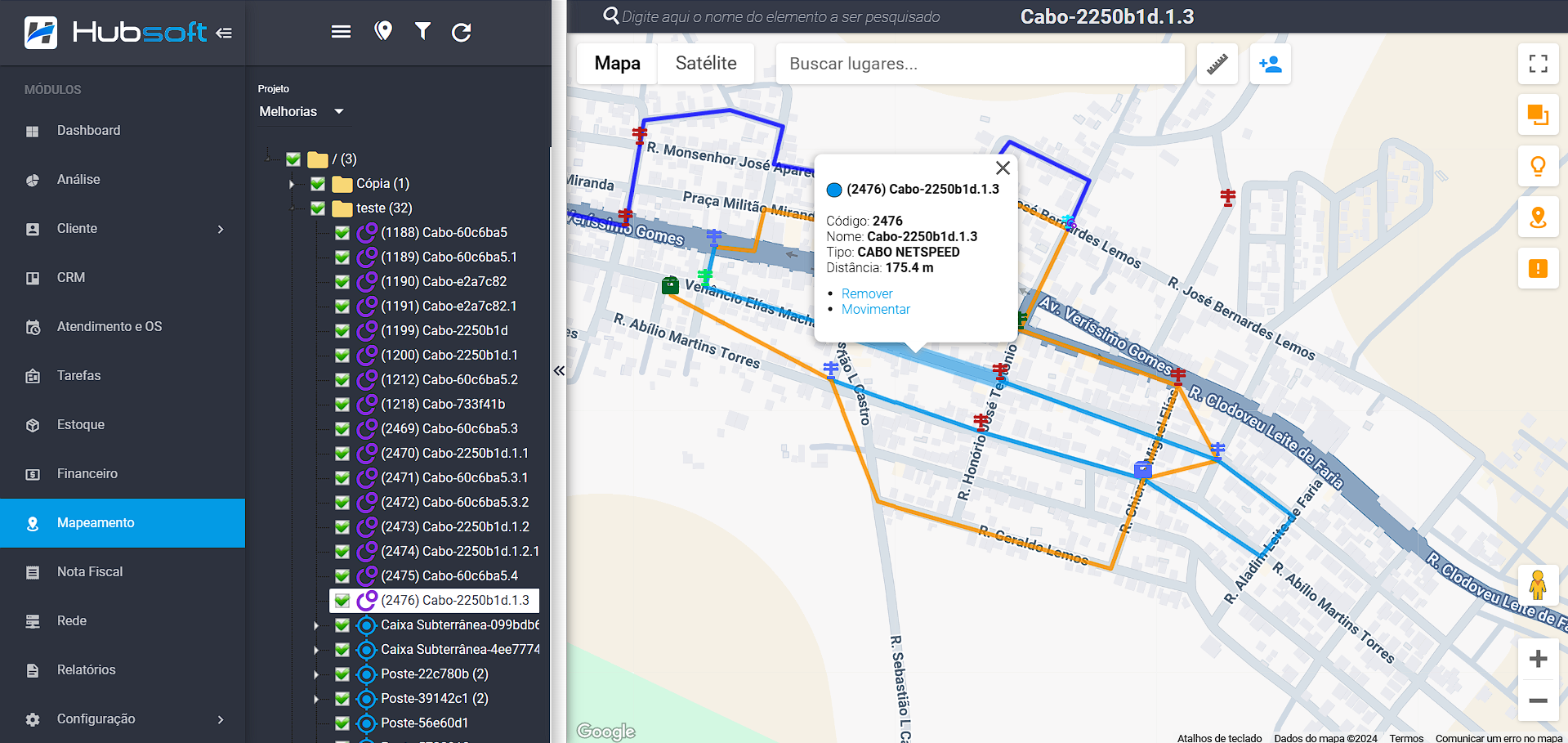Viewport: 1568px width, 743px height.
Task: Switch to Satélite map view
Action: click(706, 64)
